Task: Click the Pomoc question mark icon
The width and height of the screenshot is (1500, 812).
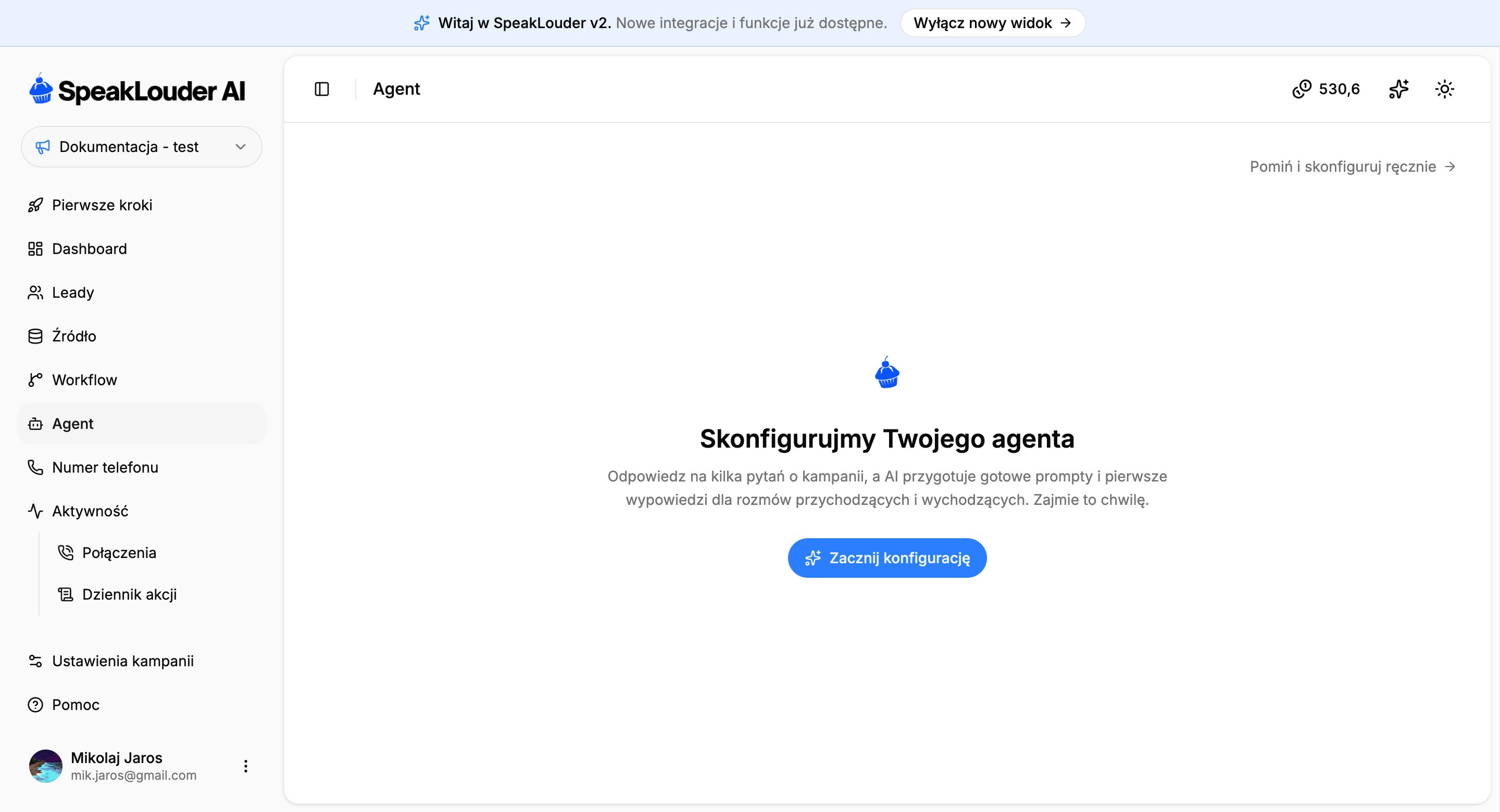Action: click(x=35, y=705)
